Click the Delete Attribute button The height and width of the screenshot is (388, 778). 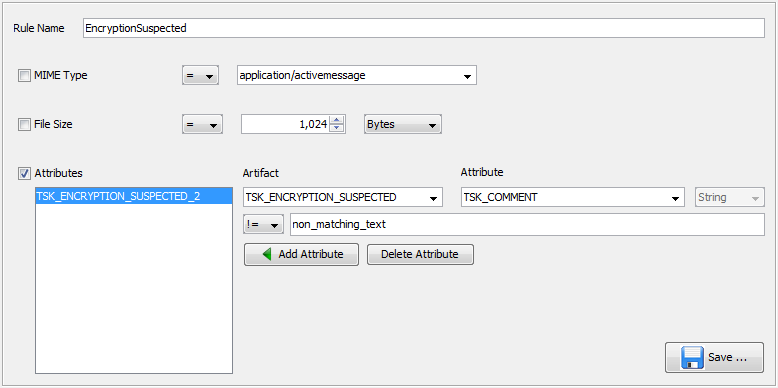pyautogui.click(x=420, y=255)
